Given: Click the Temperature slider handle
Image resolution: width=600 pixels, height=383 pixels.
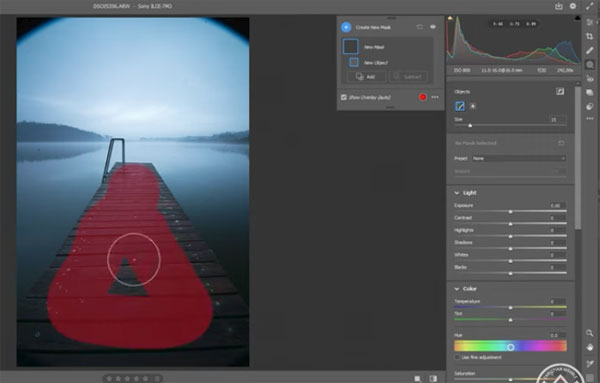Looking at the screenshot, I should (x=510, y=307).
